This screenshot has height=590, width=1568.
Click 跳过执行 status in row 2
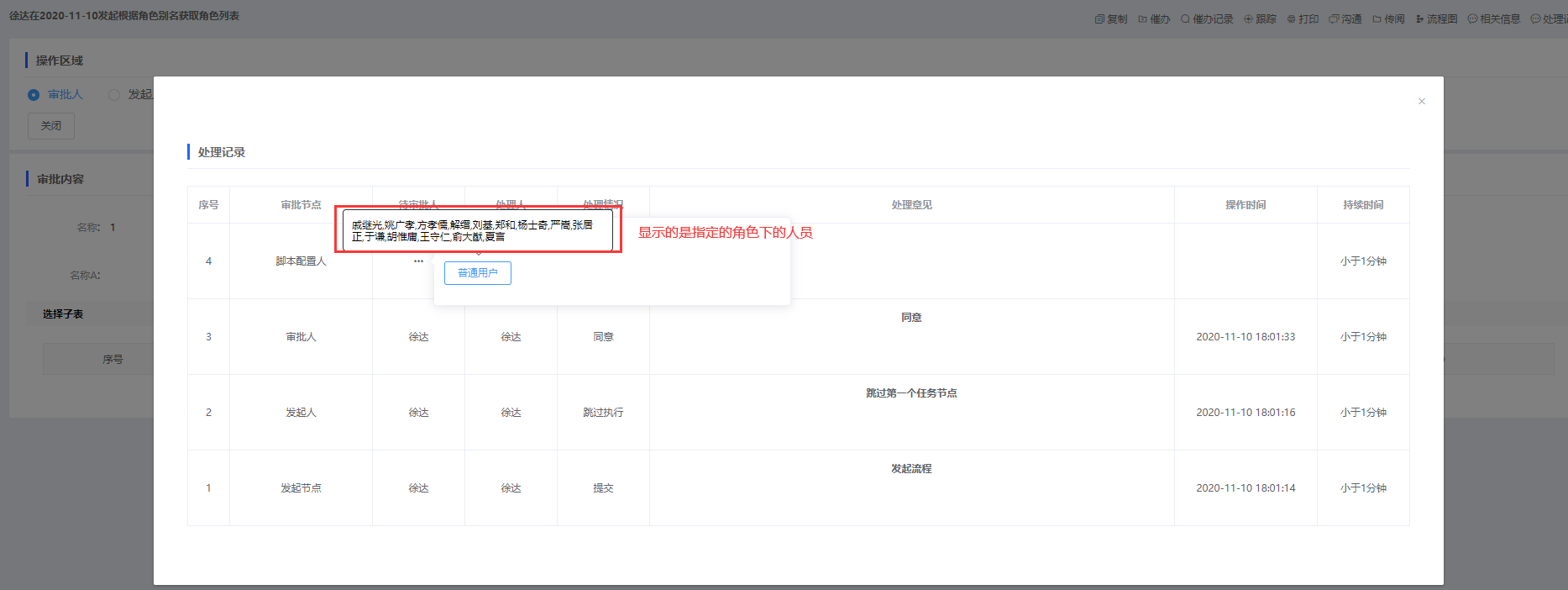point(603,413)
